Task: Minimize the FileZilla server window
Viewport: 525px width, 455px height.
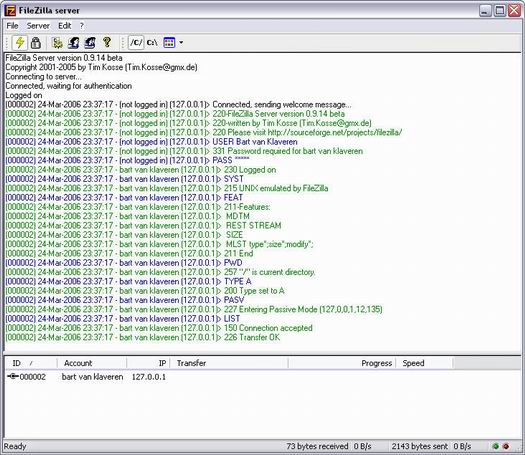Action: click(x=485, y=11)
